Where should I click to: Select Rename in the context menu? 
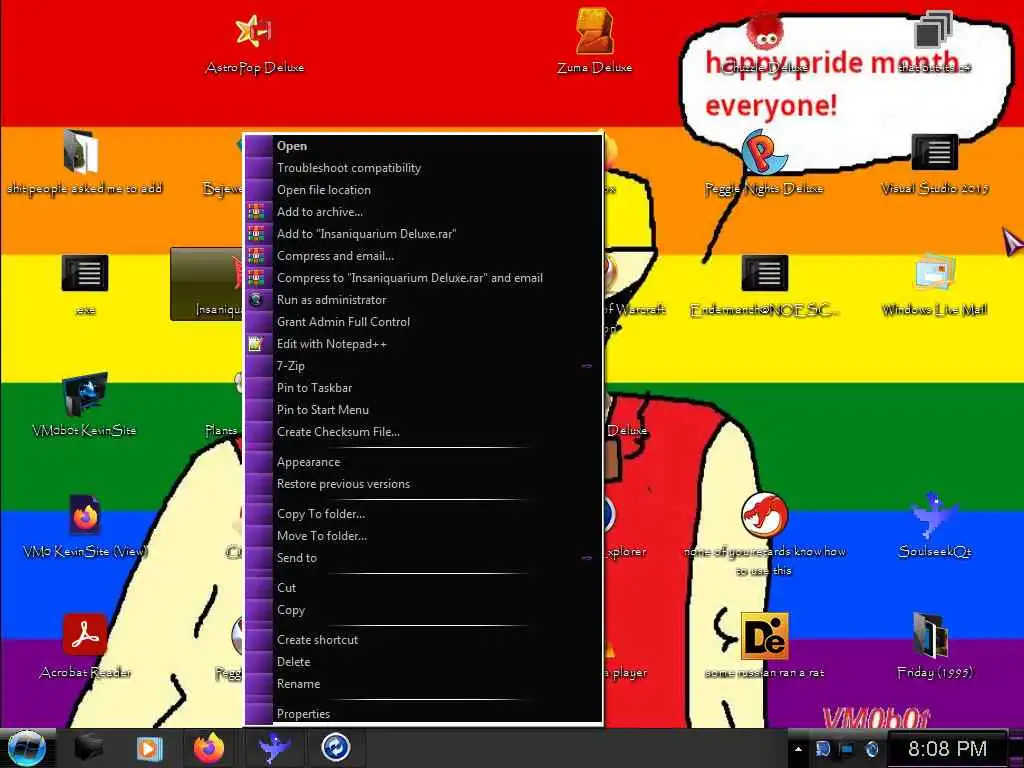(423, 684)
